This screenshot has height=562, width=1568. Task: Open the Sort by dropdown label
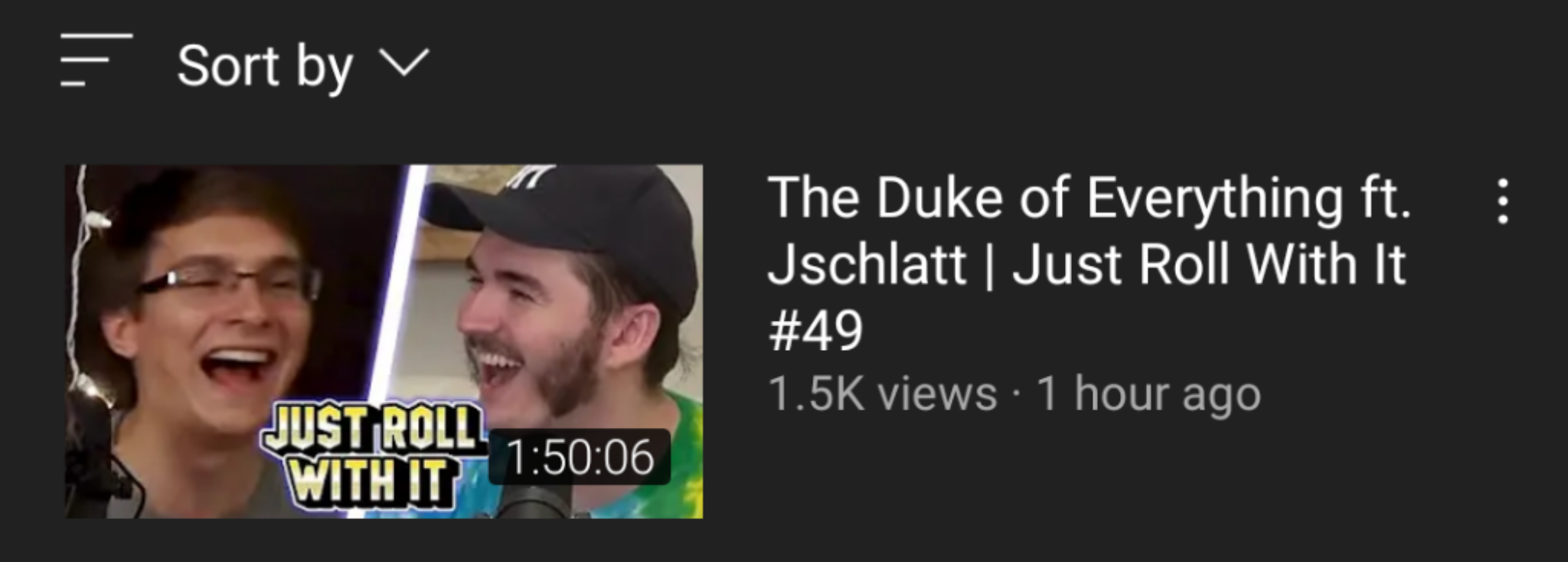[x=265, y=66]
